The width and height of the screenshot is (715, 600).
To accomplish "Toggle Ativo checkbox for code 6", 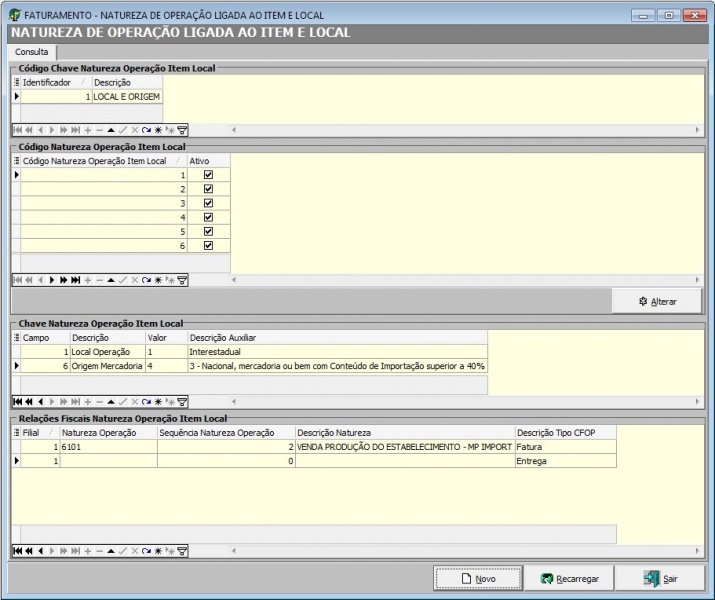I will point(208,245).
